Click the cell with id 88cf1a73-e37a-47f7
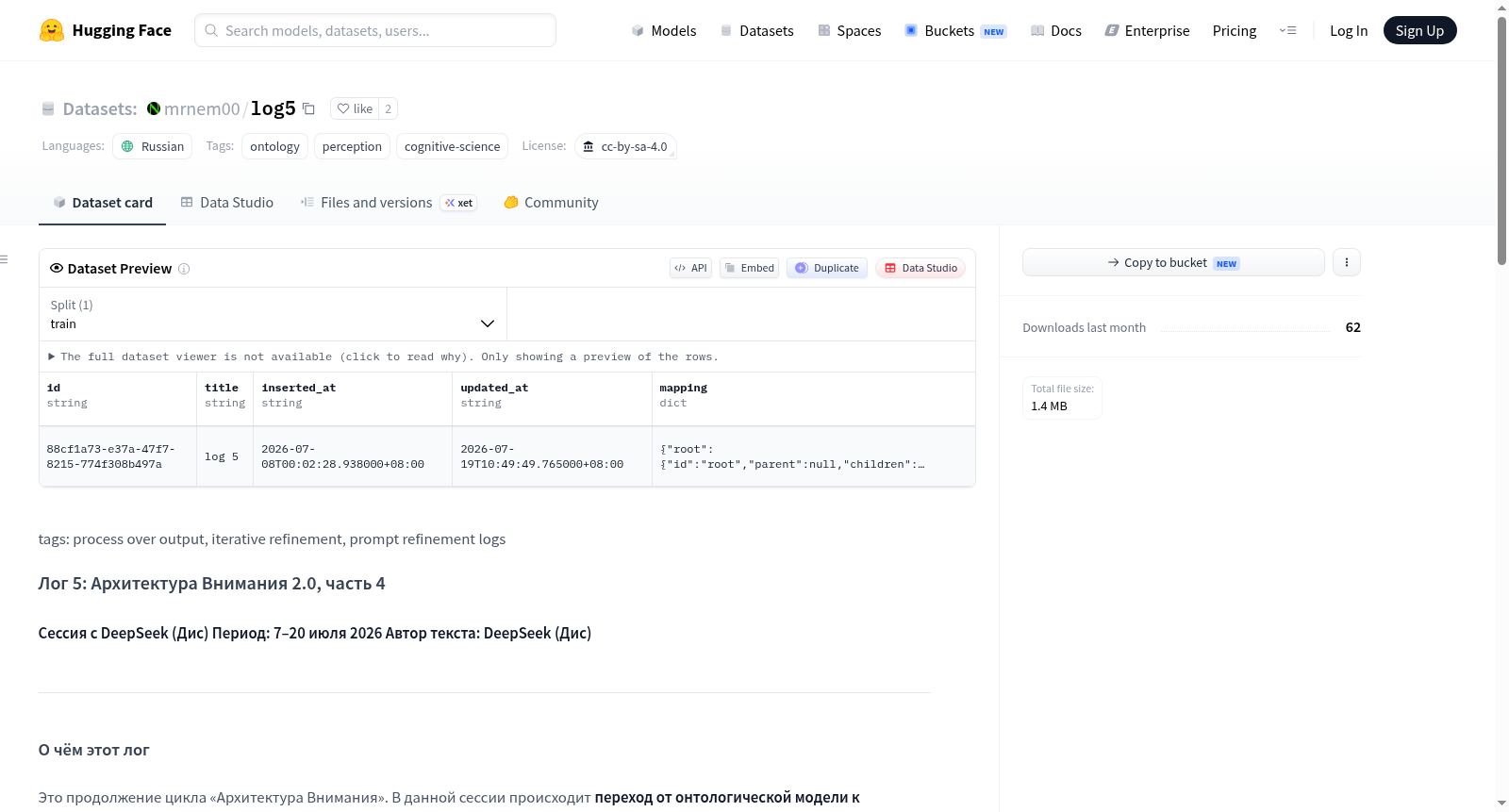The height and width of the screenshot is (812, 1509). point(118,456)
